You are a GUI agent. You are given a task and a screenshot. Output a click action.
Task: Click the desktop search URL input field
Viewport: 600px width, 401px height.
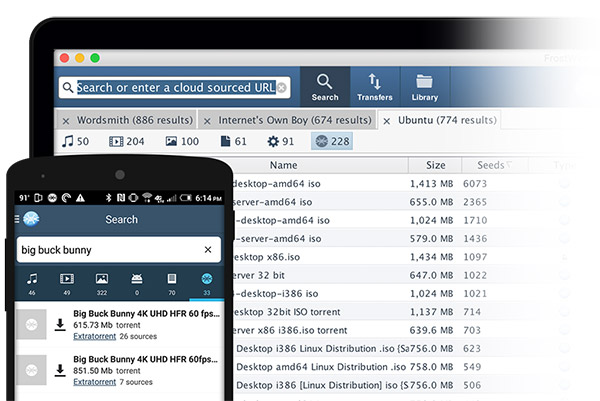(176, 88)
